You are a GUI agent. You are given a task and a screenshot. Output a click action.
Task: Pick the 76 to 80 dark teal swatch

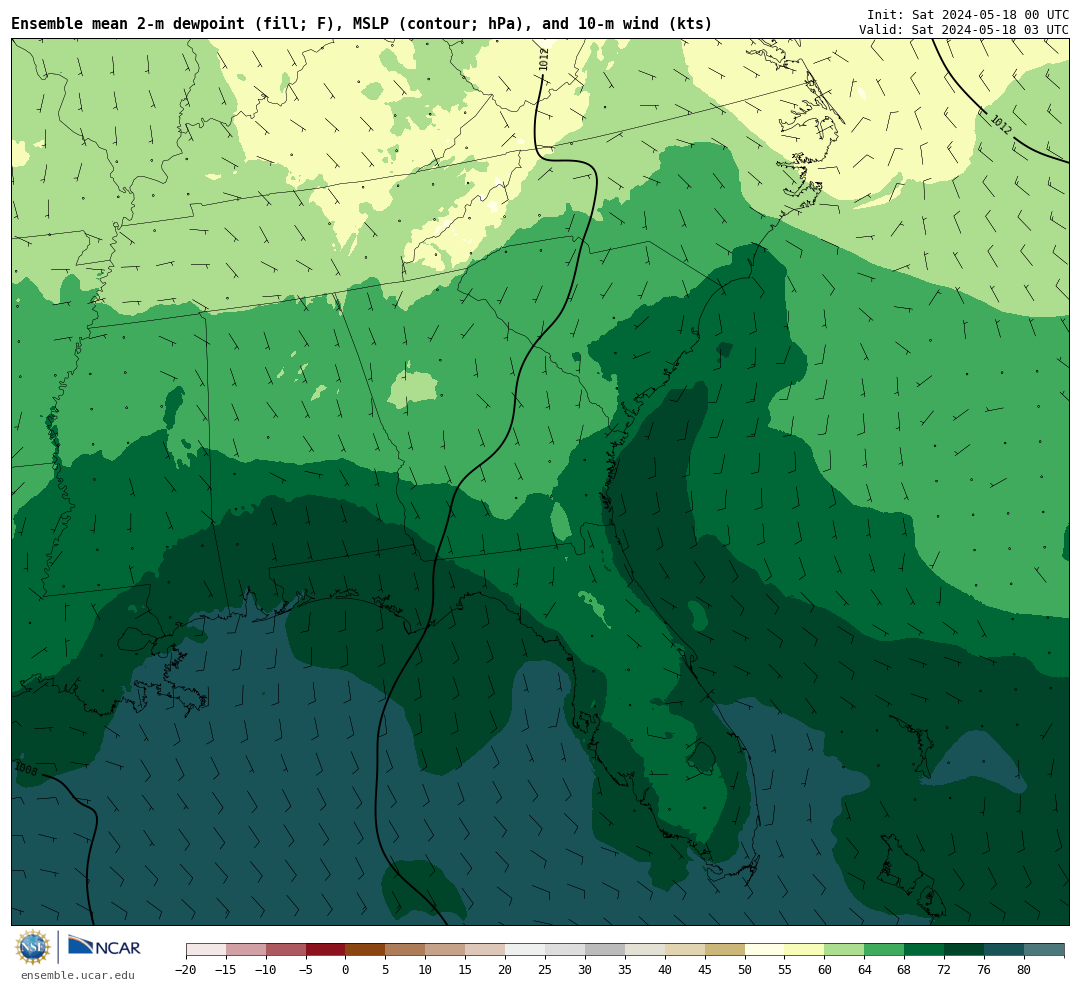tap(1005, 950)
